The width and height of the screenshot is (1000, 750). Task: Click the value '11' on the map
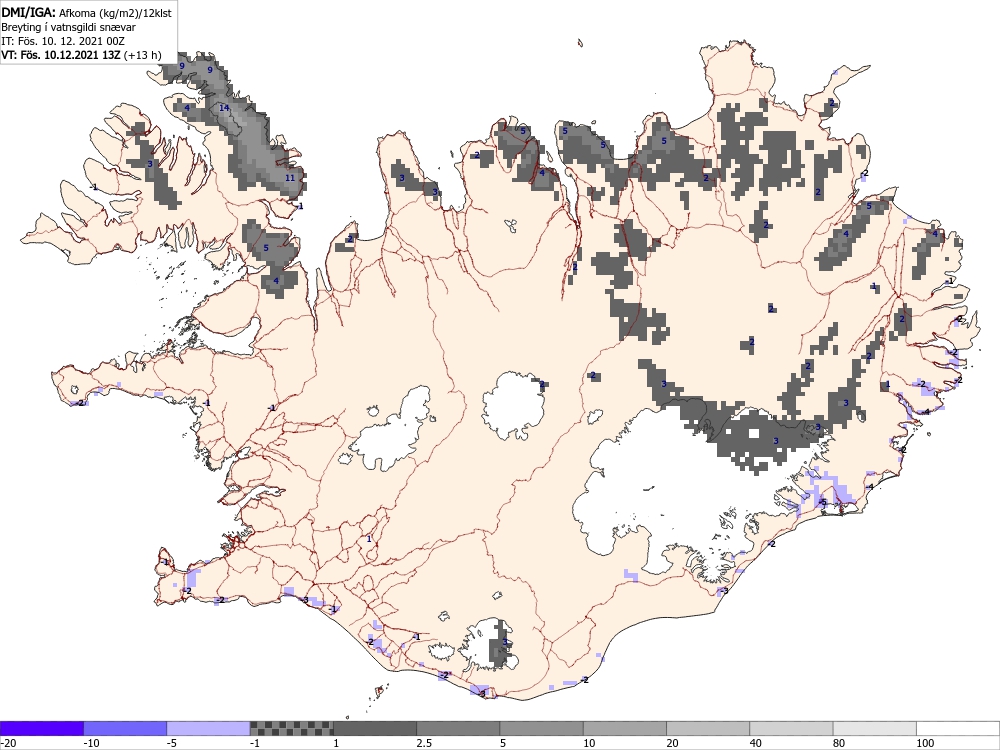coord(290,178)
